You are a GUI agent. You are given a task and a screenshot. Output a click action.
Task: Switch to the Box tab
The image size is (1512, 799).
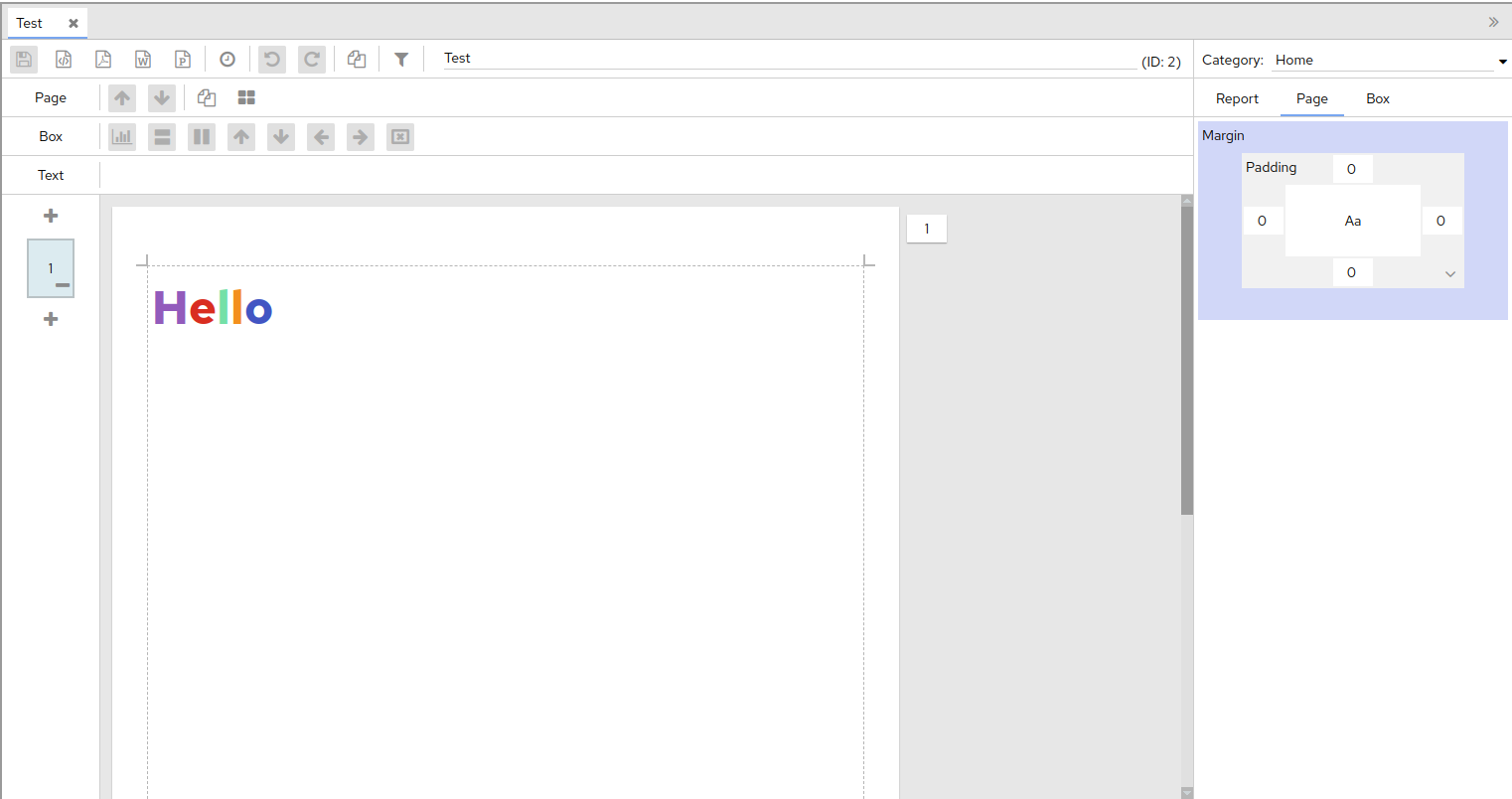(1378, 98)
